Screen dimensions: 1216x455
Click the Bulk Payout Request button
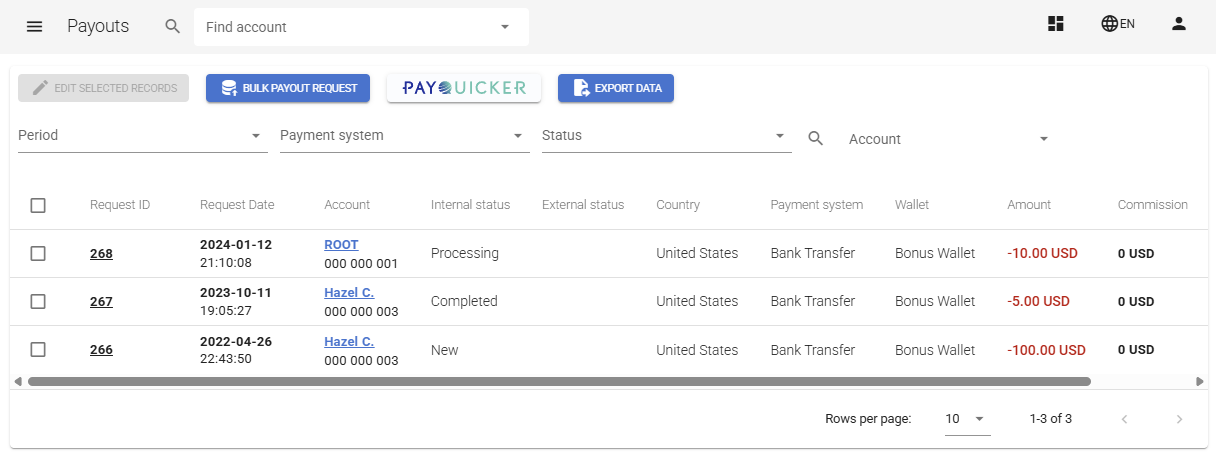(288, 88)
